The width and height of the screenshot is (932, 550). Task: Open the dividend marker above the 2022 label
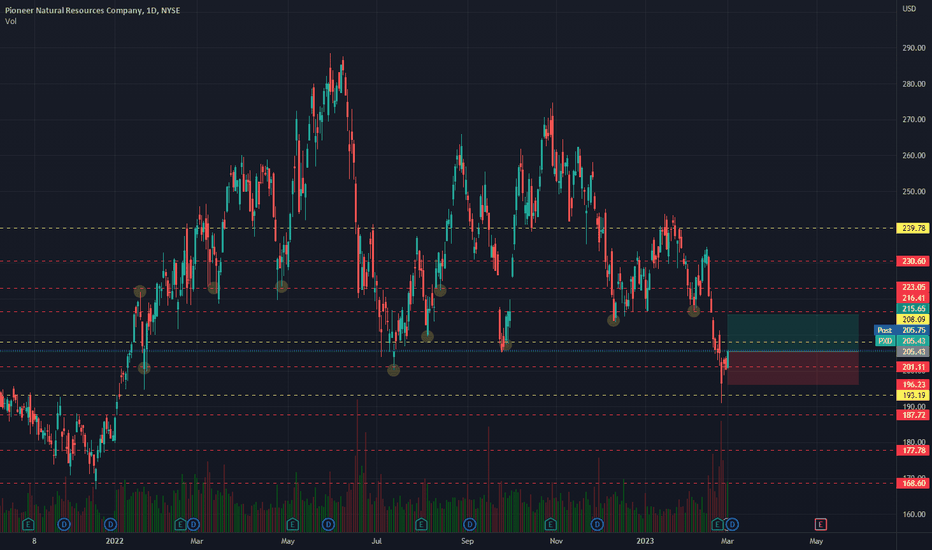point(110,524)
